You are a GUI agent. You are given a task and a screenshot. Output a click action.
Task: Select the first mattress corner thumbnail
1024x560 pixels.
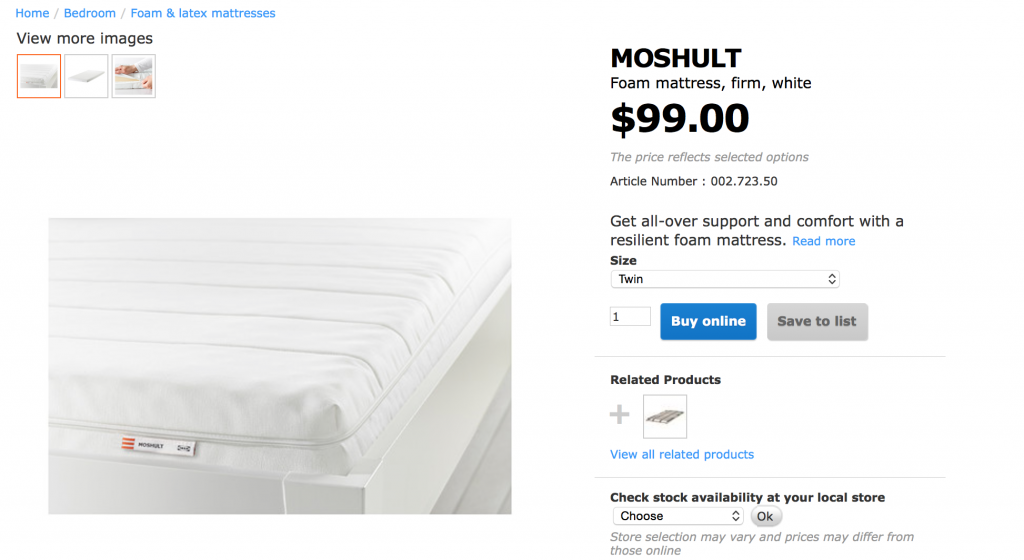(x=39, y=76)
